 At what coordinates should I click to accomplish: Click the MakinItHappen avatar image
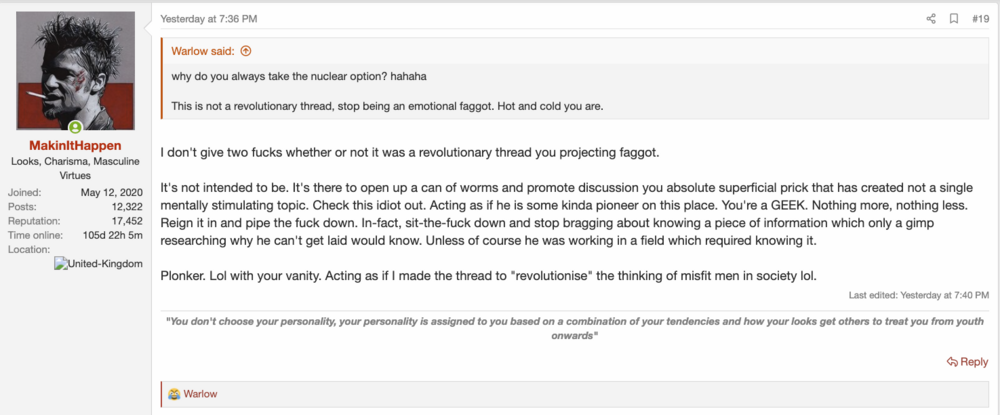pyautogui.click(x=75, y=71)
